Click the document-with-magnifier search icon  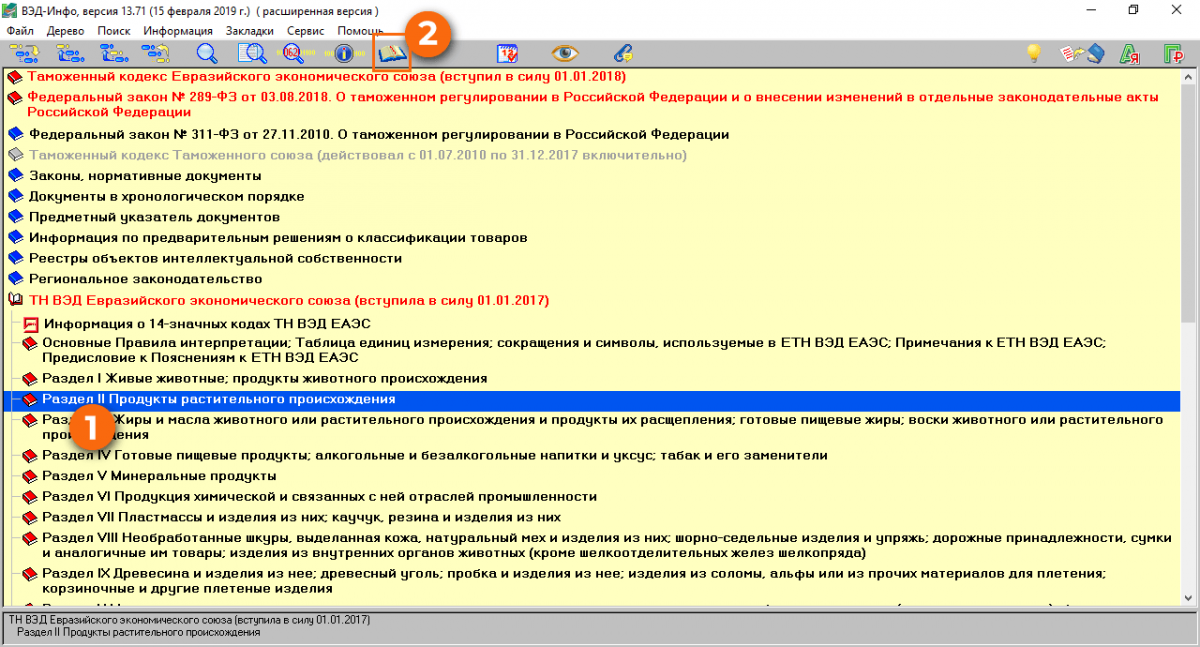pos(252,54)
